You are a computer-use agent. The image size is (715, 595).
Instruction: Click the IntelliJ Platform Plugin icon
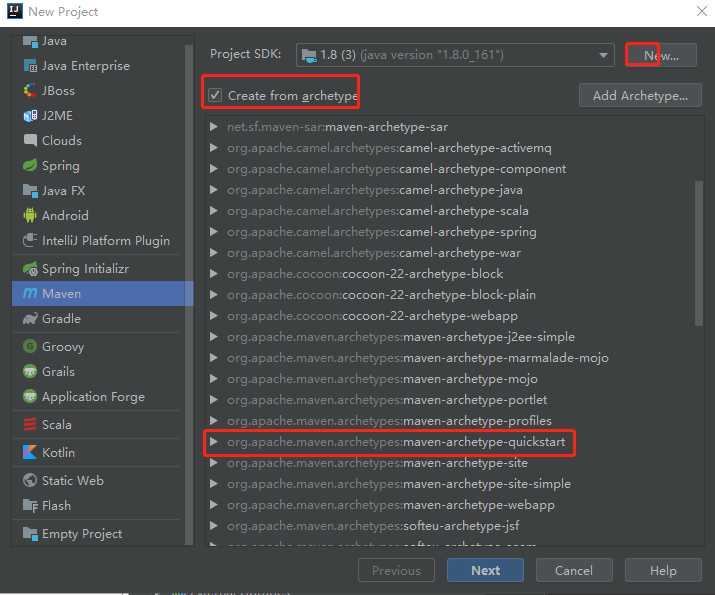tap(31, 240)
